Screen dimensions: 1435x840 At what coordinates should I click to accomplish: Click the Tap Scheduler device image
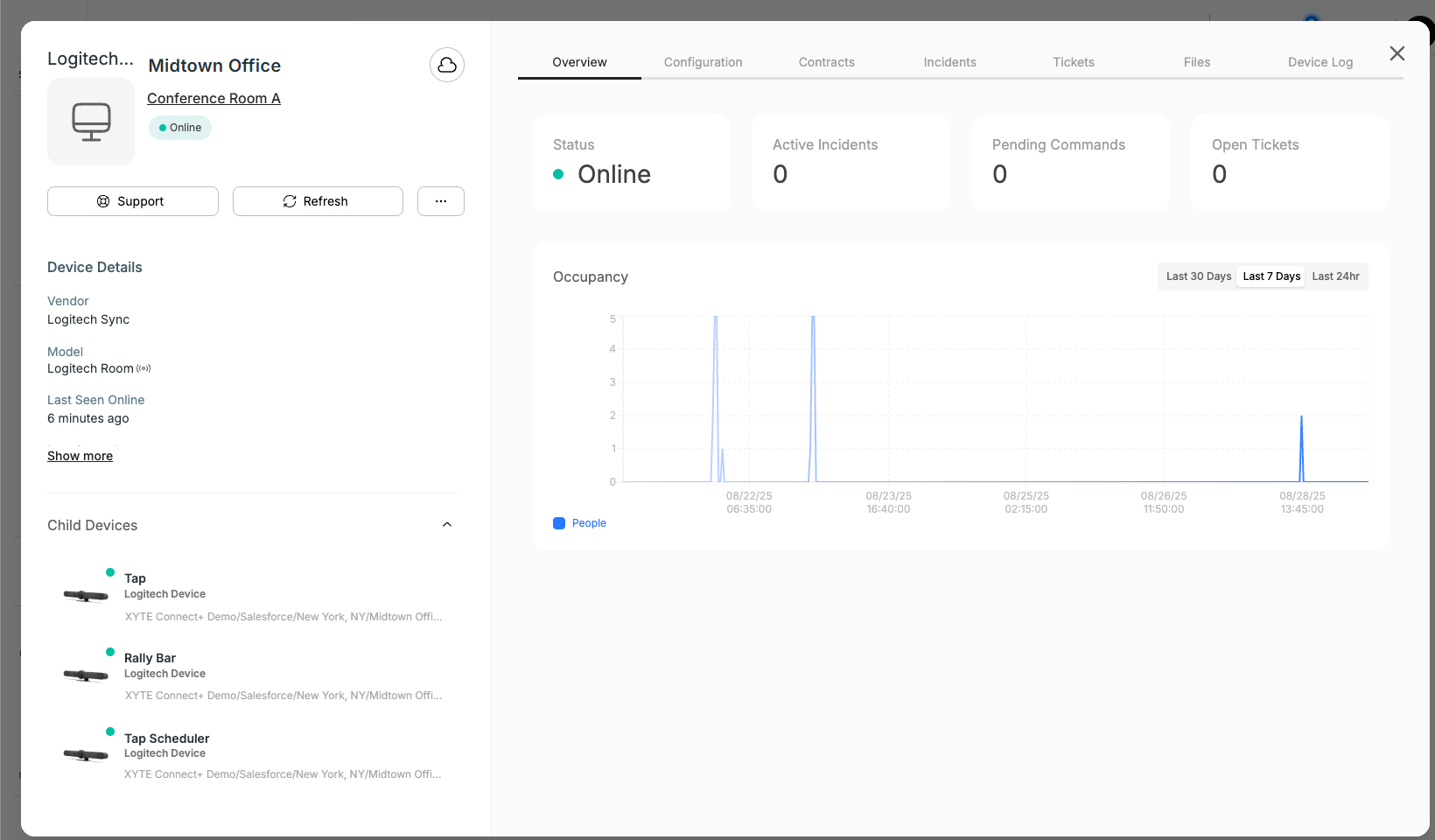86,754
